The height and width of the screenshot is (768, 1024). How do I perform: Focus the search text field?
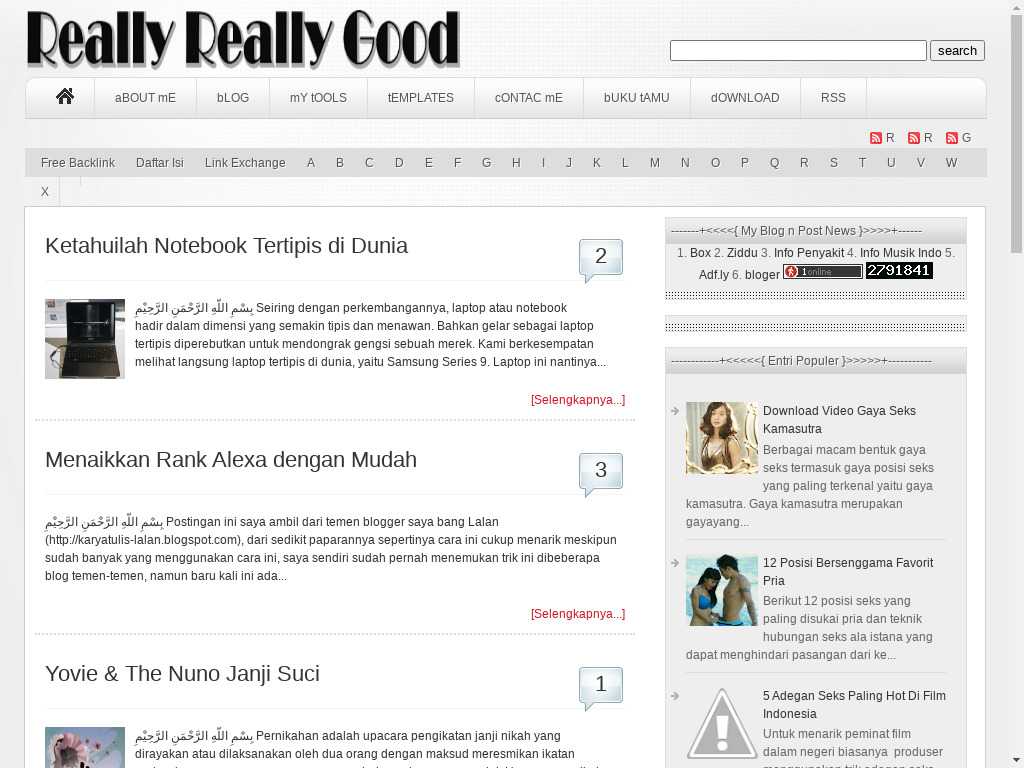[798, 51]
